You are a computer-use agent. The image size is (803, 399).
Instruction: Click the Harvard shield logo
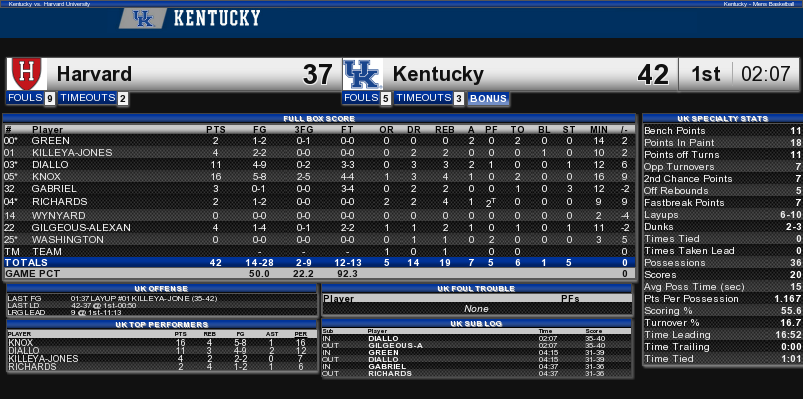[27, 74]
